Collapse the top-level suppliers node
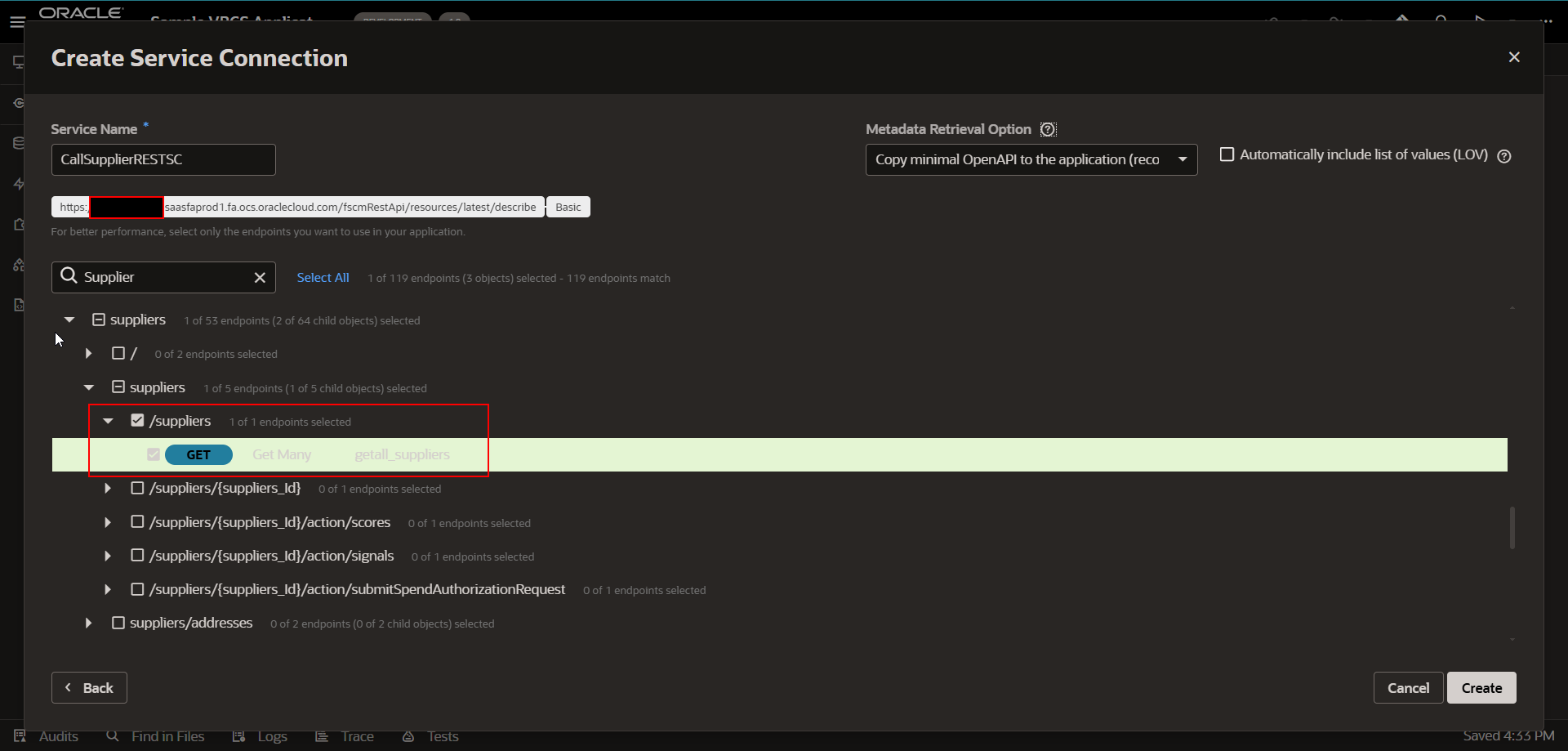 pyautogui.click(x=69, y=320)
